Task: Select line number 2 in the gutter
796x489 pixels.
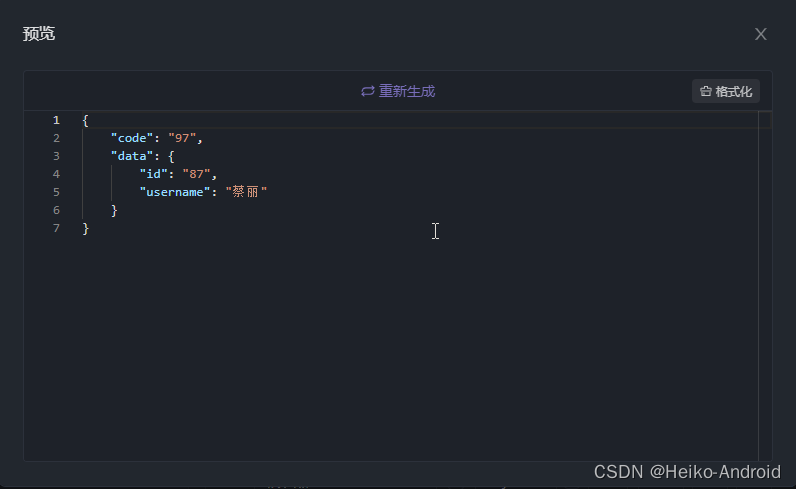Action: point(56,138)
